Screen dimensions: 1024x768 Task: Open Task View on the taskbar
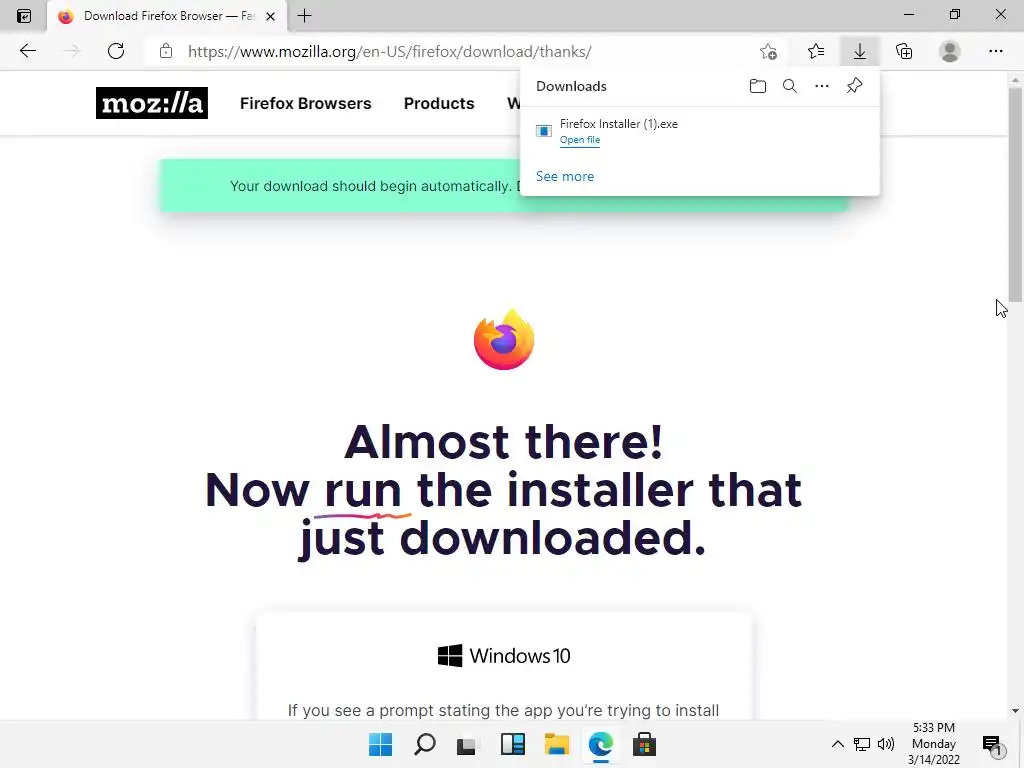468,744
